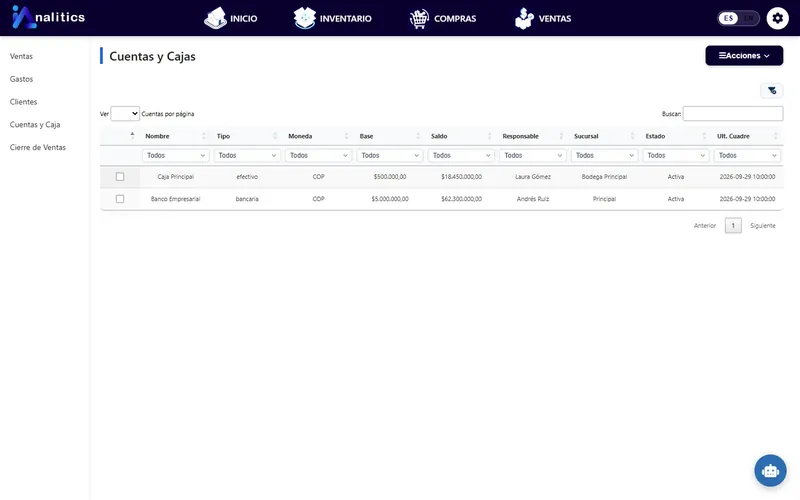
Task: Sort by the Saldo column
Action: [461, 136]
